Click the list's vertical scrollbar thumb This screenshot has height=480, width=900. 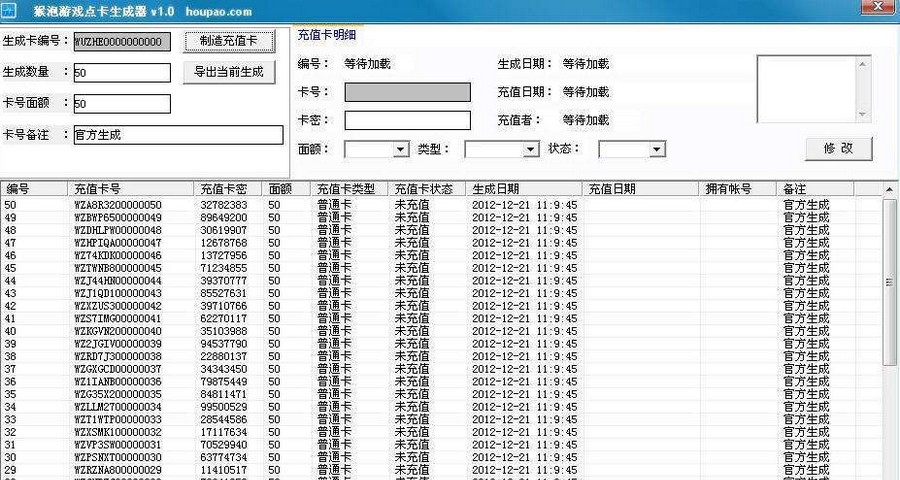pos(890,281)
